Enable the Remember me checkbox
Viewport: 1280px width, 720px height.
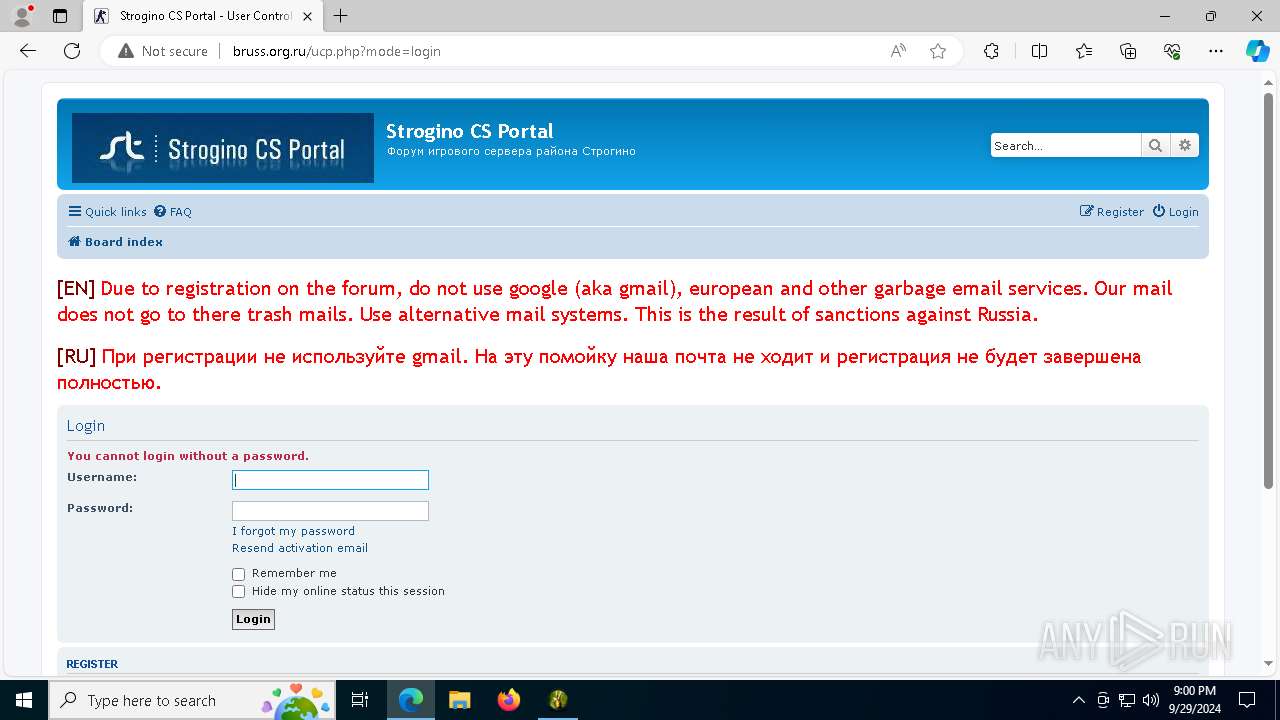click(x=238, y=574)
